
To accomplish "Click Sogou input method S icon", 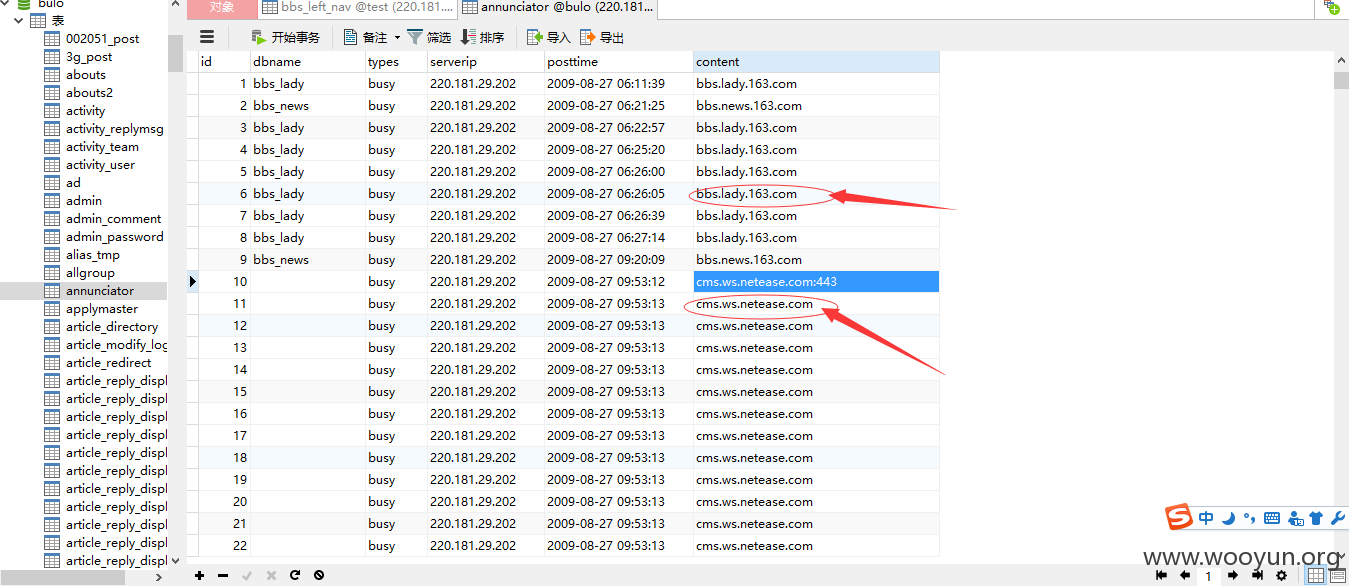I will [1180, 517].
